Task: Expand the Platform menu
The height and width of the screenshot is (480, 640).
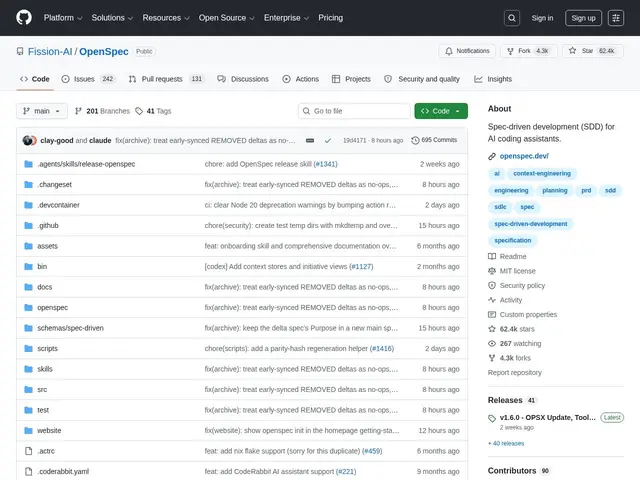Action: pos(63,18)
